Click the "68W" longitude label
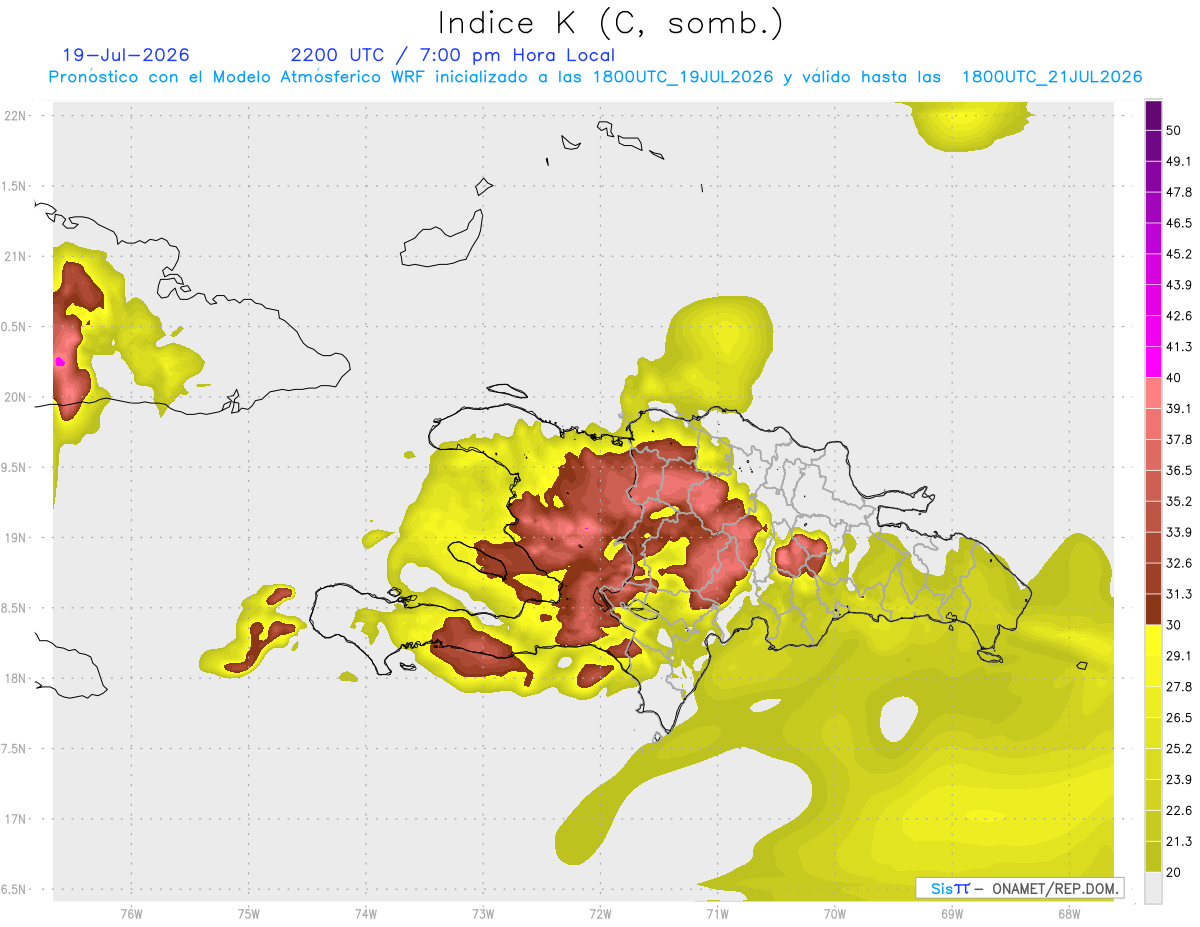Screen dimensions: 1200x927 (1069, 913)
